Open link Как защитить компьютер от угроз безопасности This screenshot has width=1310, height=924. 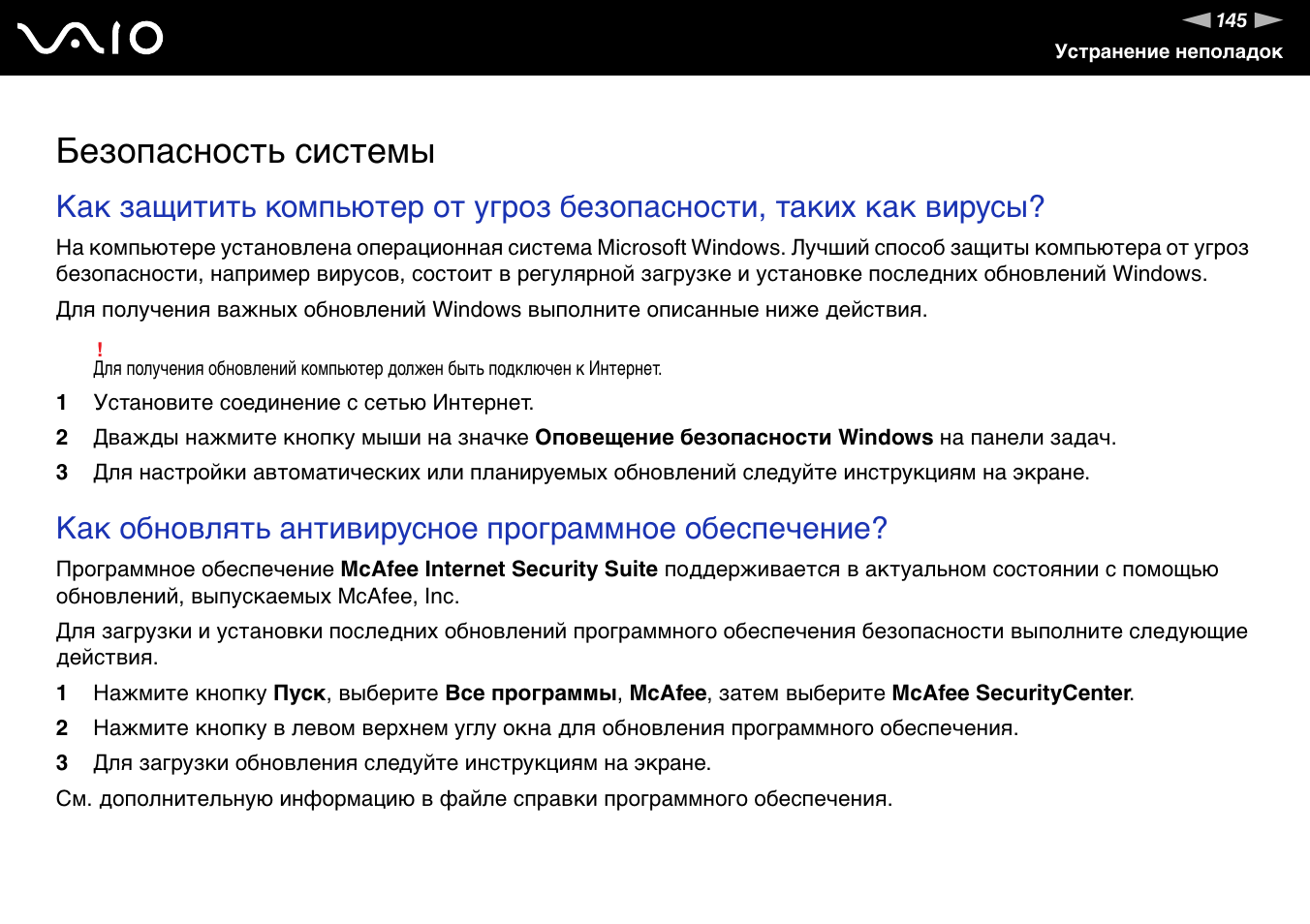(549, 207)
